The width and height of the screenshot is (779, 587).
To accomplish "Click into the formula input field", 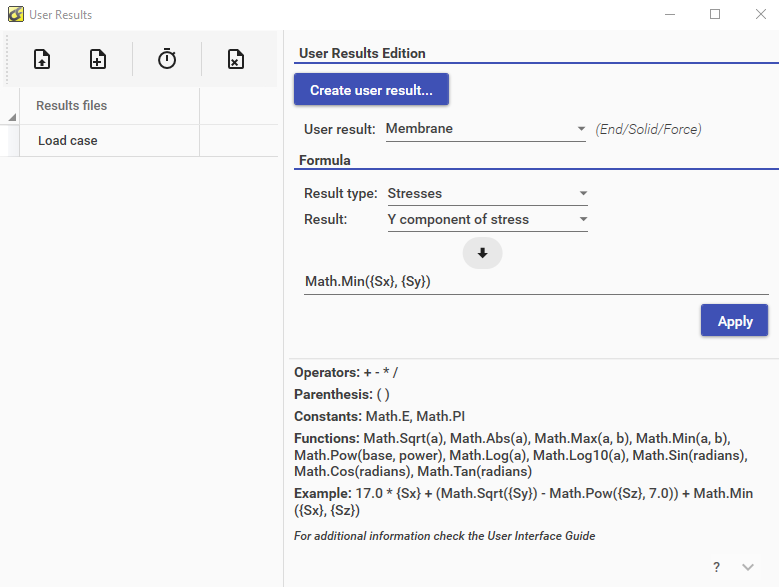I will pyautogui.click(x=535, y=282).
